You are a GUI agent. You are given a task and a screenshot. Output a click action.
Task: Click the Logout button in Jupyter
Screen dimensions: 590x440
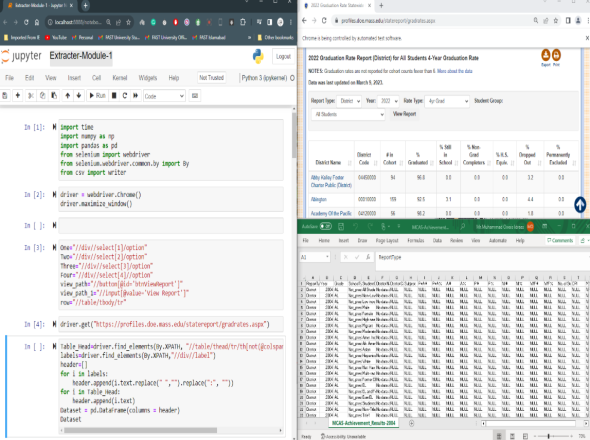click(283, 56)
